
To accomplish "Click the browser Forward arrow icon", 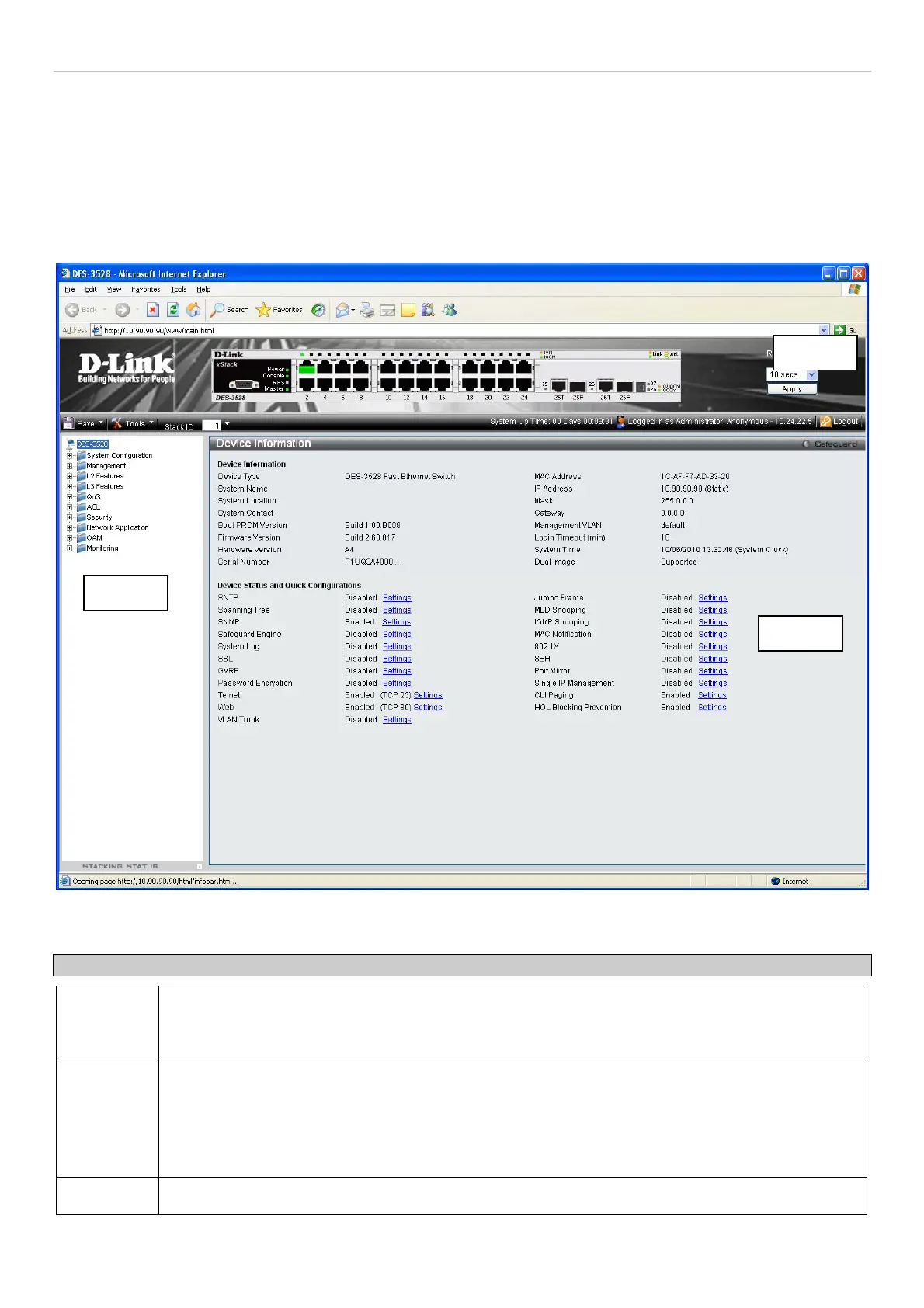I will click(122, 310).
